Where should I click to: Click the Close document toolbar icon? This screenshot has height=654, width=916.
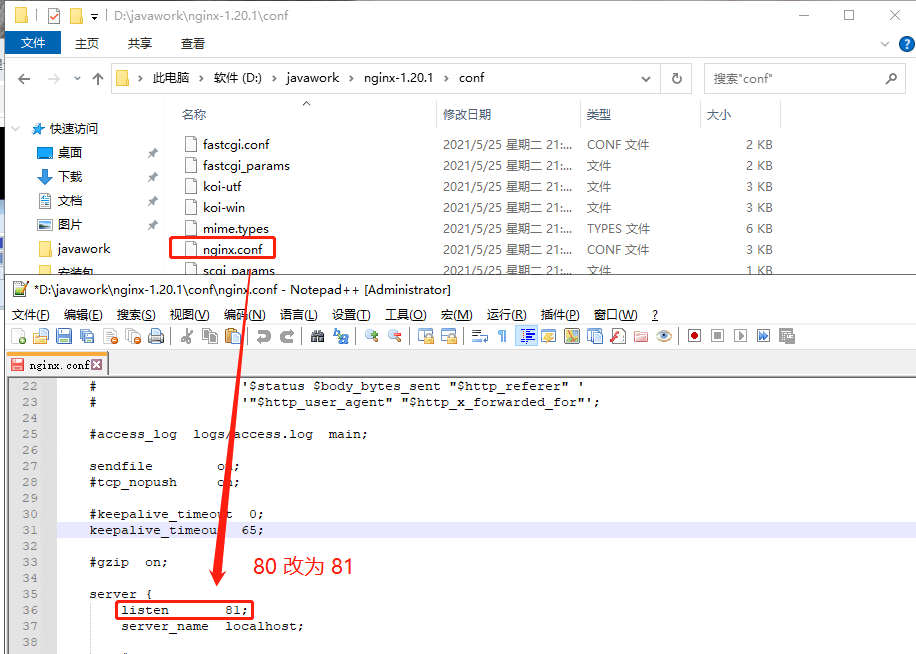[x=110, y=336]
